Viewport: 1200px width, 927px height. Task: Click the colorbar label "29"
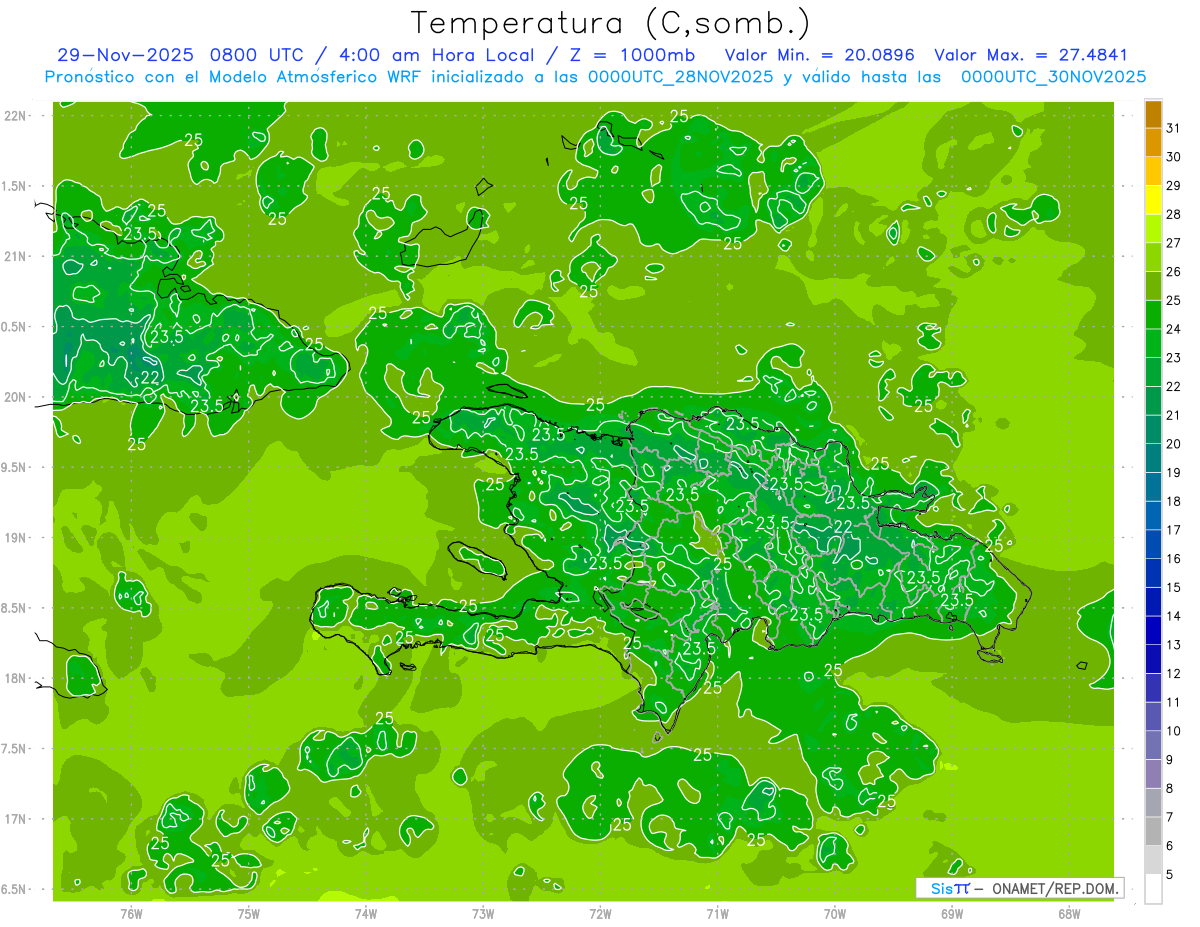coord(1174,185)
